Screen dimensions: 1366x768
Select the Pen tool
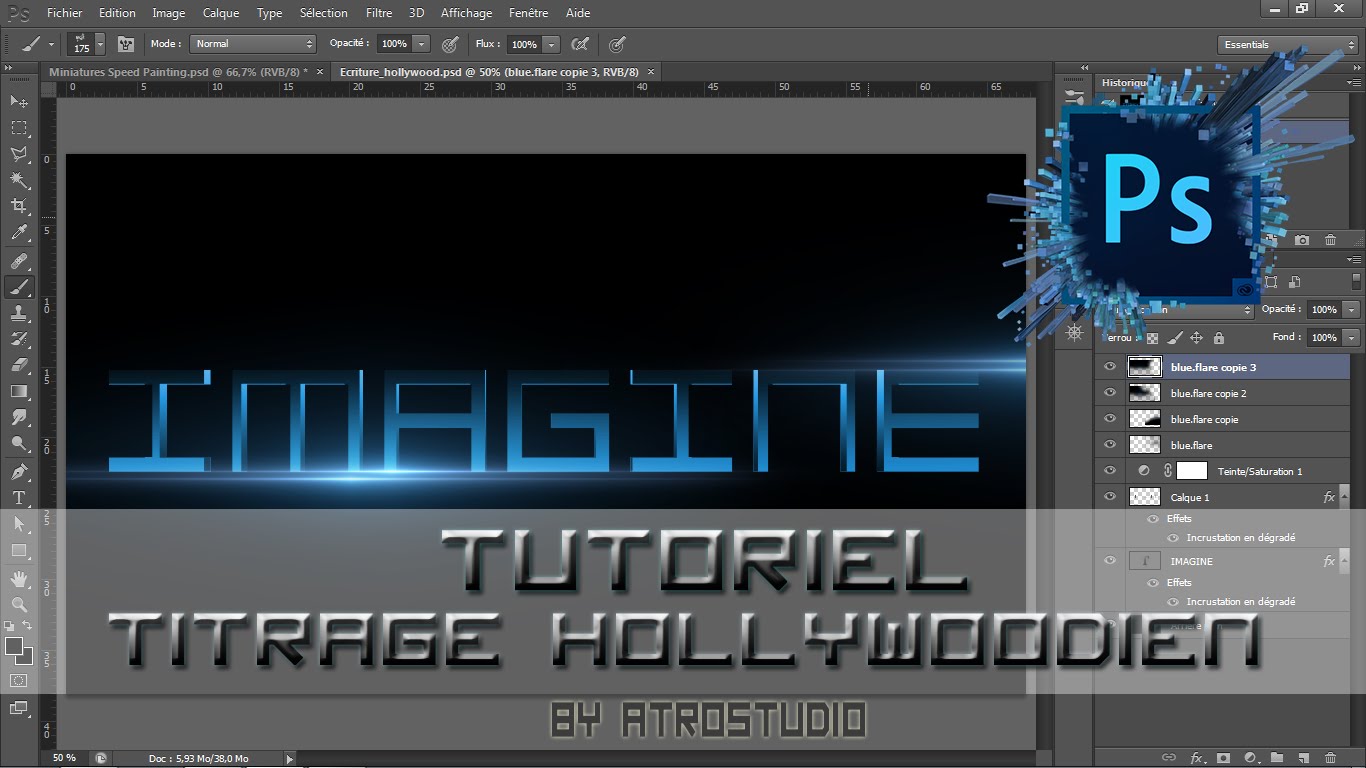19,471
